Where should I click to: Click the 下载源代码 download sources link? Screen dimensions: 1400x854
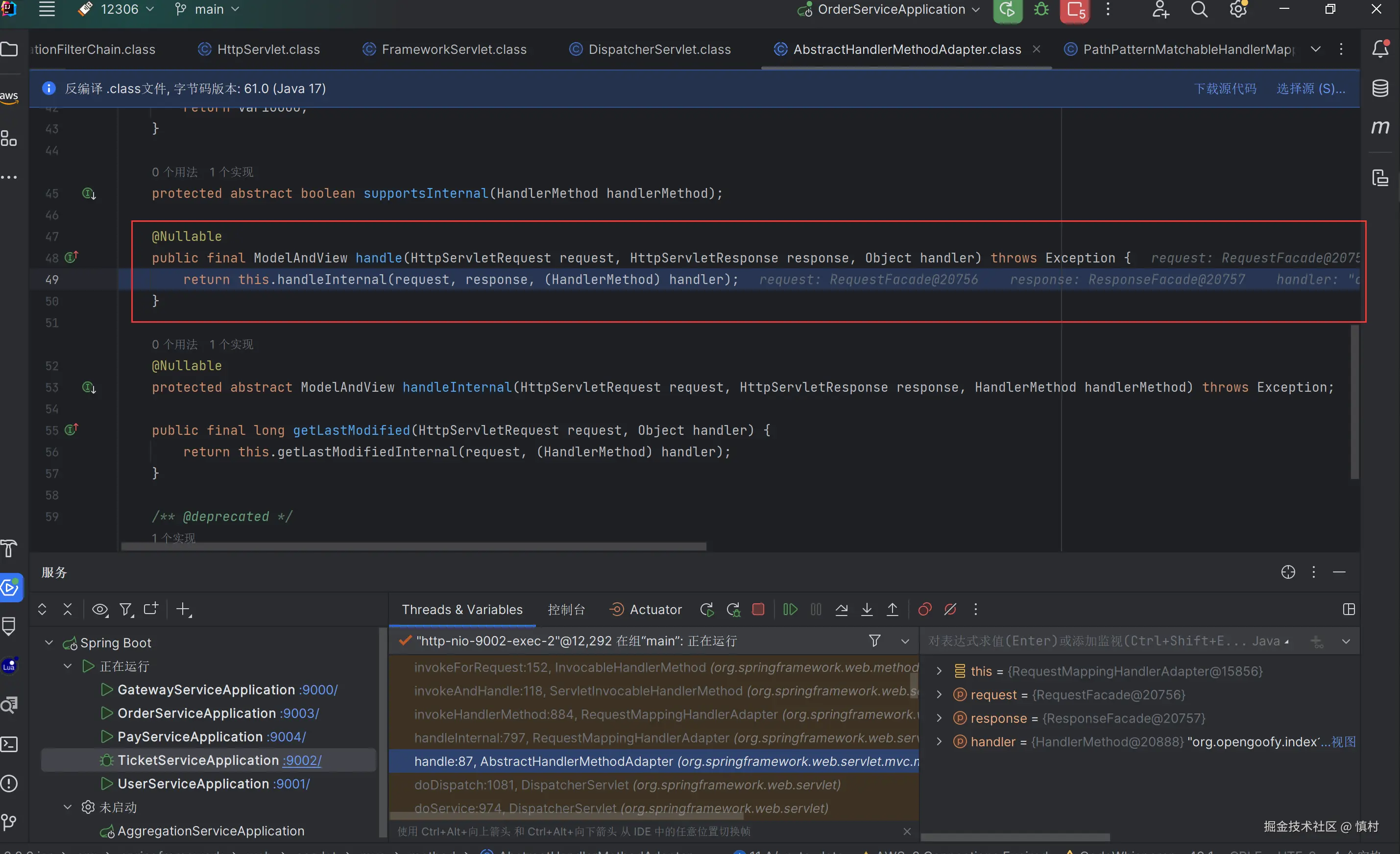[1225, 89]
